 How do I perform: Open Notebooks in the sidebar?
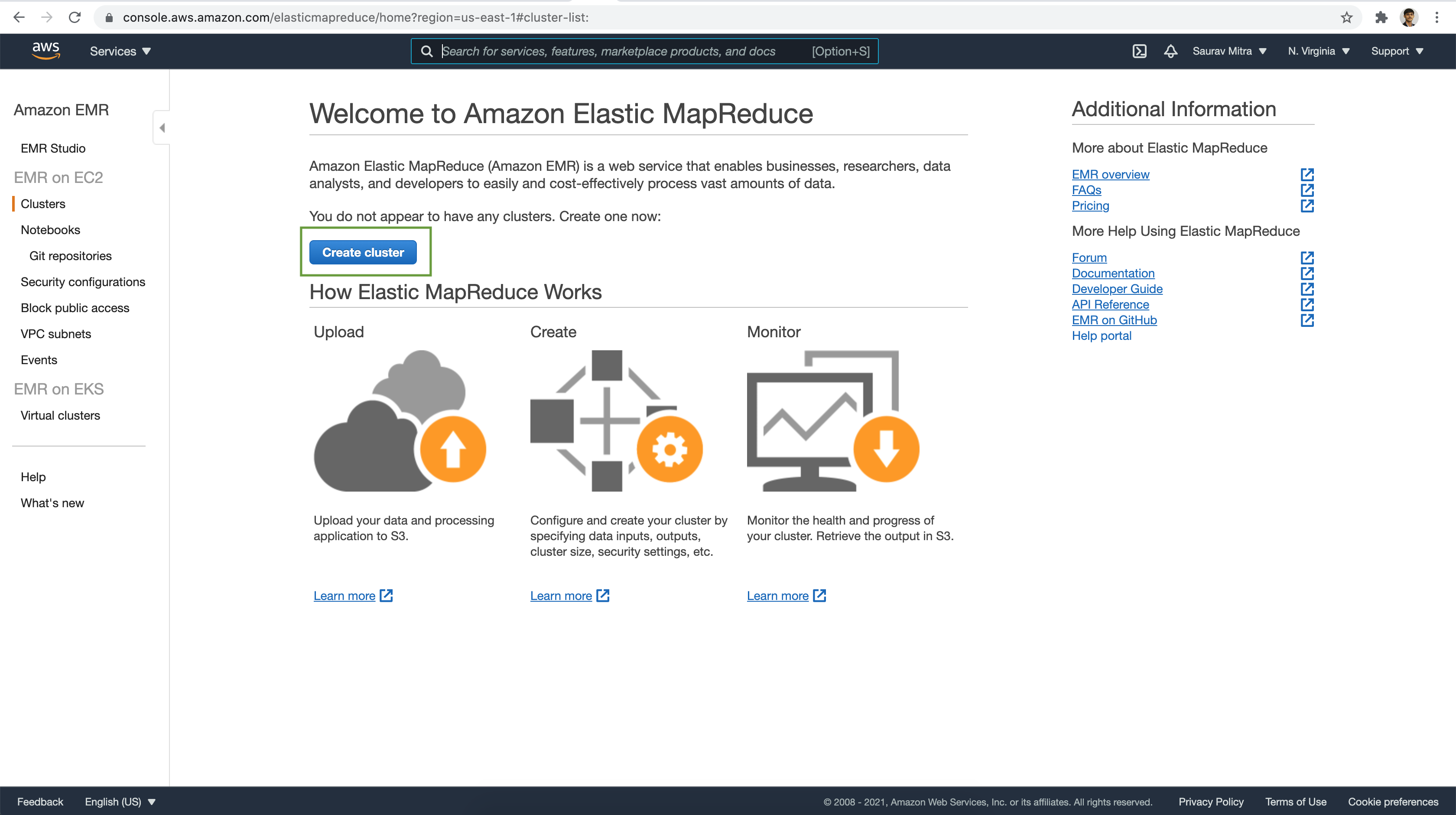(x=50, y=230)
